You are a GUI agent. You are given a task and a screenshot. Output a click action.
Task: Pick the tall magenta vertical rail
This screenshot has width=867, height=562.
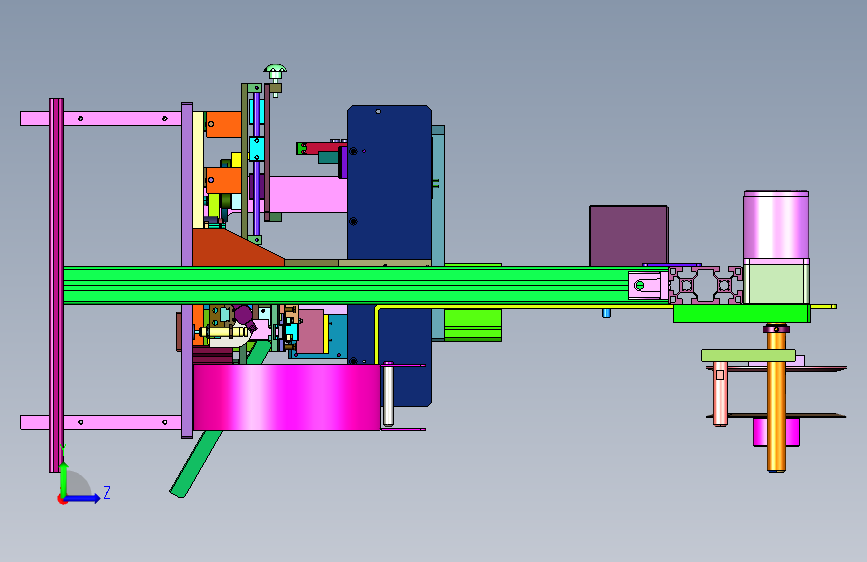point(56,285)
